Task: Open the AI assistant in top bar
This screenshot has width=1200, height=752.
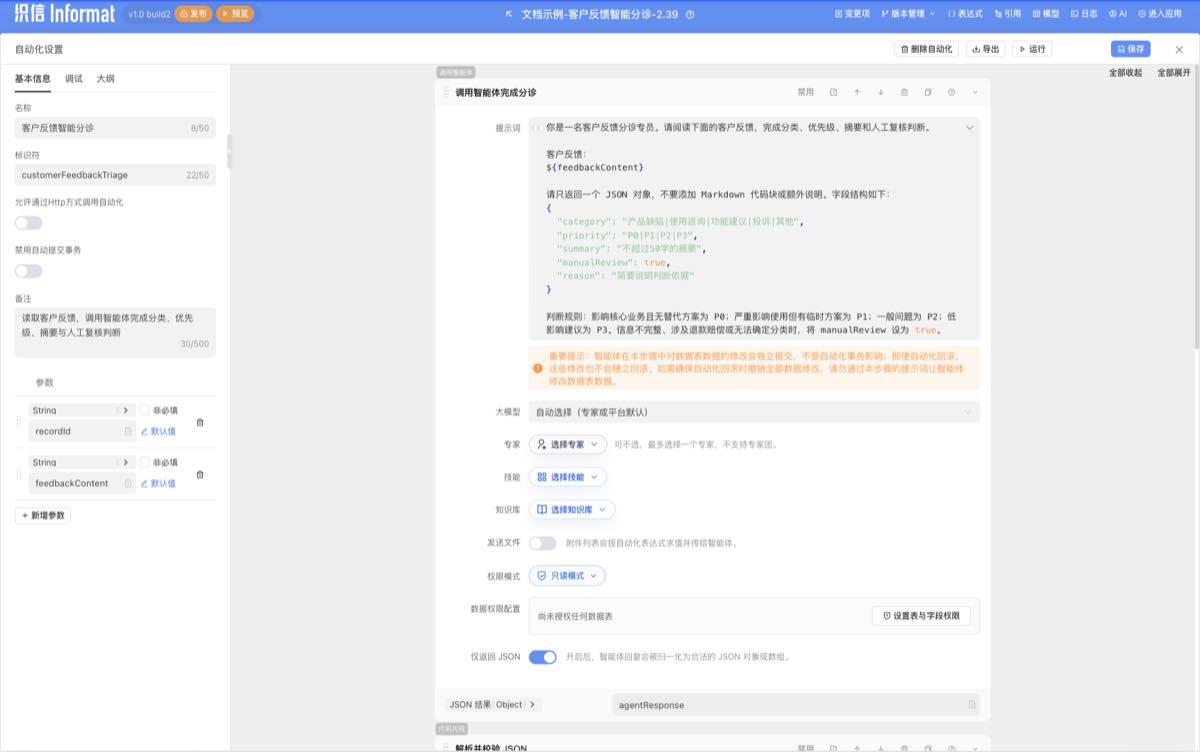Action: click(x=1117, y=14)
